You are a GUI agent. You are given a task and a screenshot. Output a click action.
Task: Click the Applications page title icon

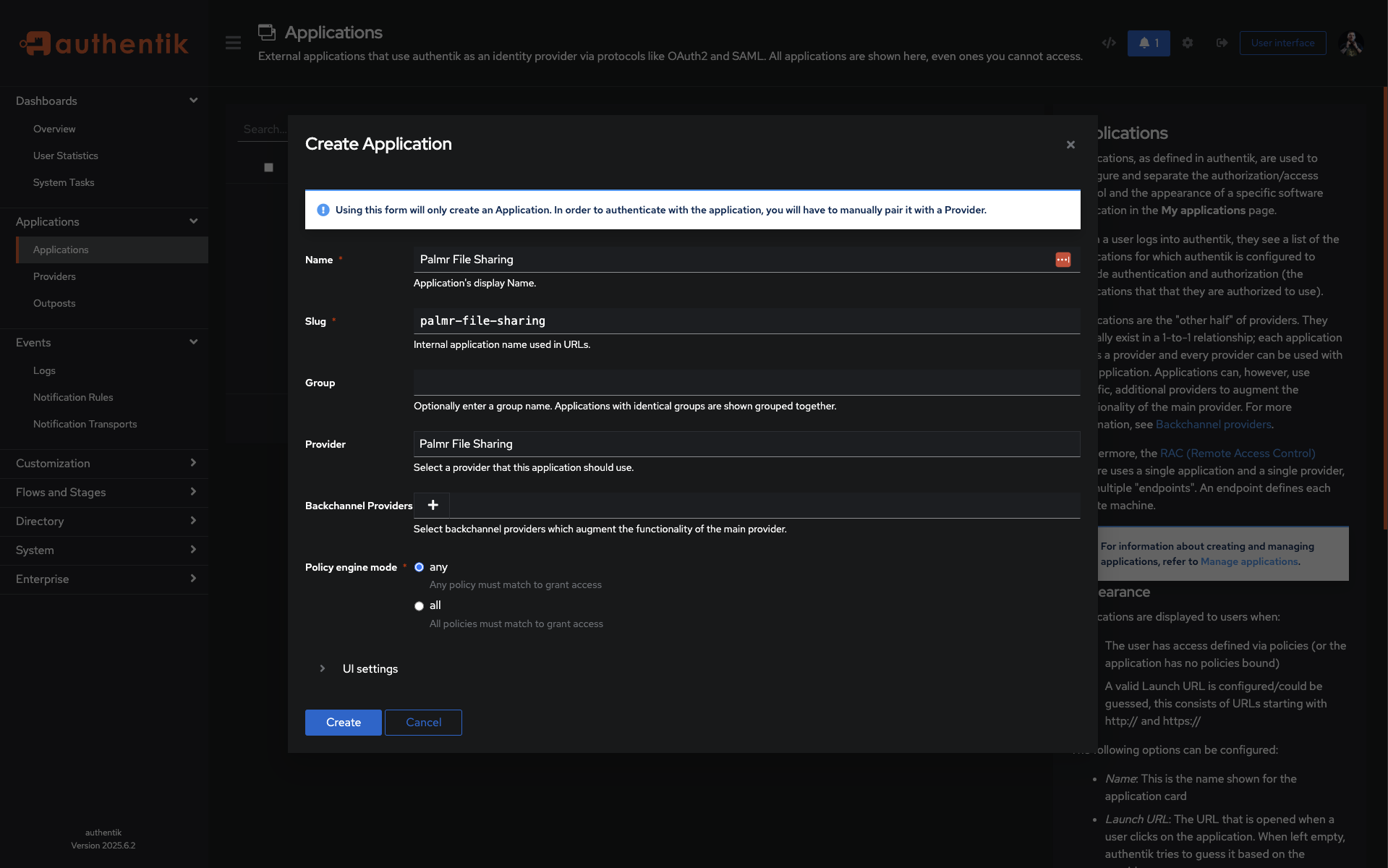coord(267,32)
